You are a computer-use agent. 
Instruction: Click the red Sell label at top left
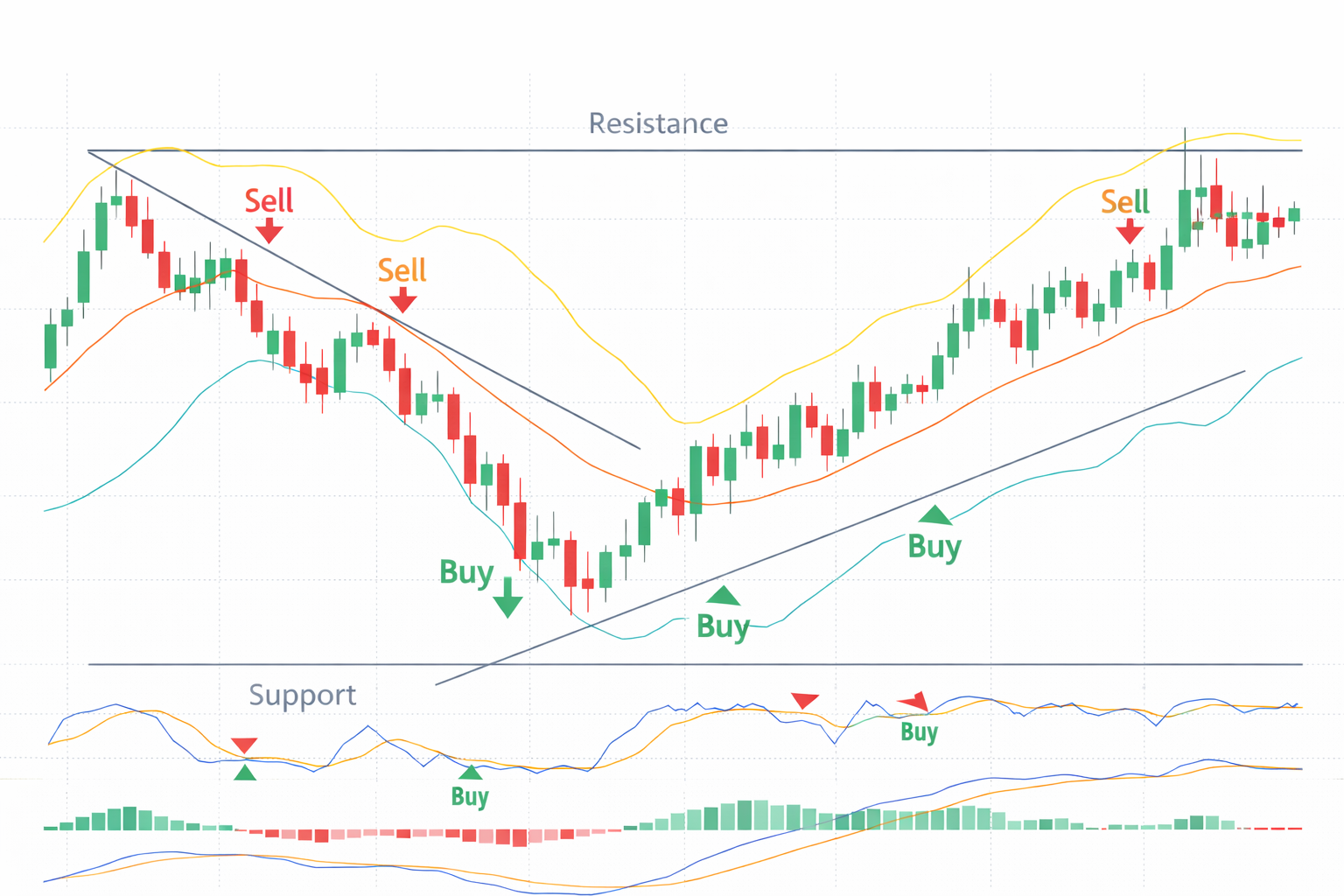[x=269, y=201]
